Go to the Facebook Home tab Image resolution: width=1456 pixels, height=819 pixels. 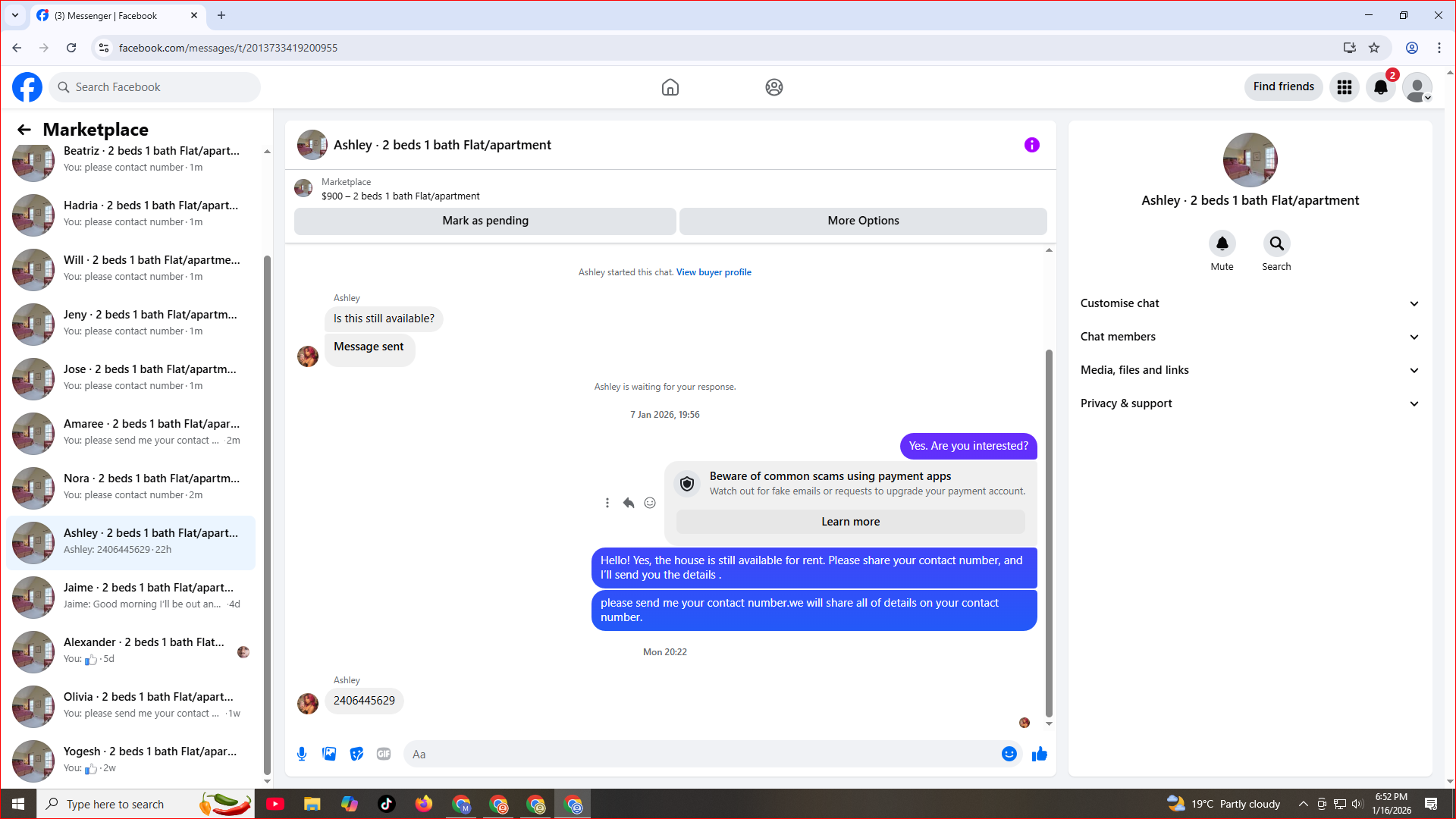click(670, 87)
